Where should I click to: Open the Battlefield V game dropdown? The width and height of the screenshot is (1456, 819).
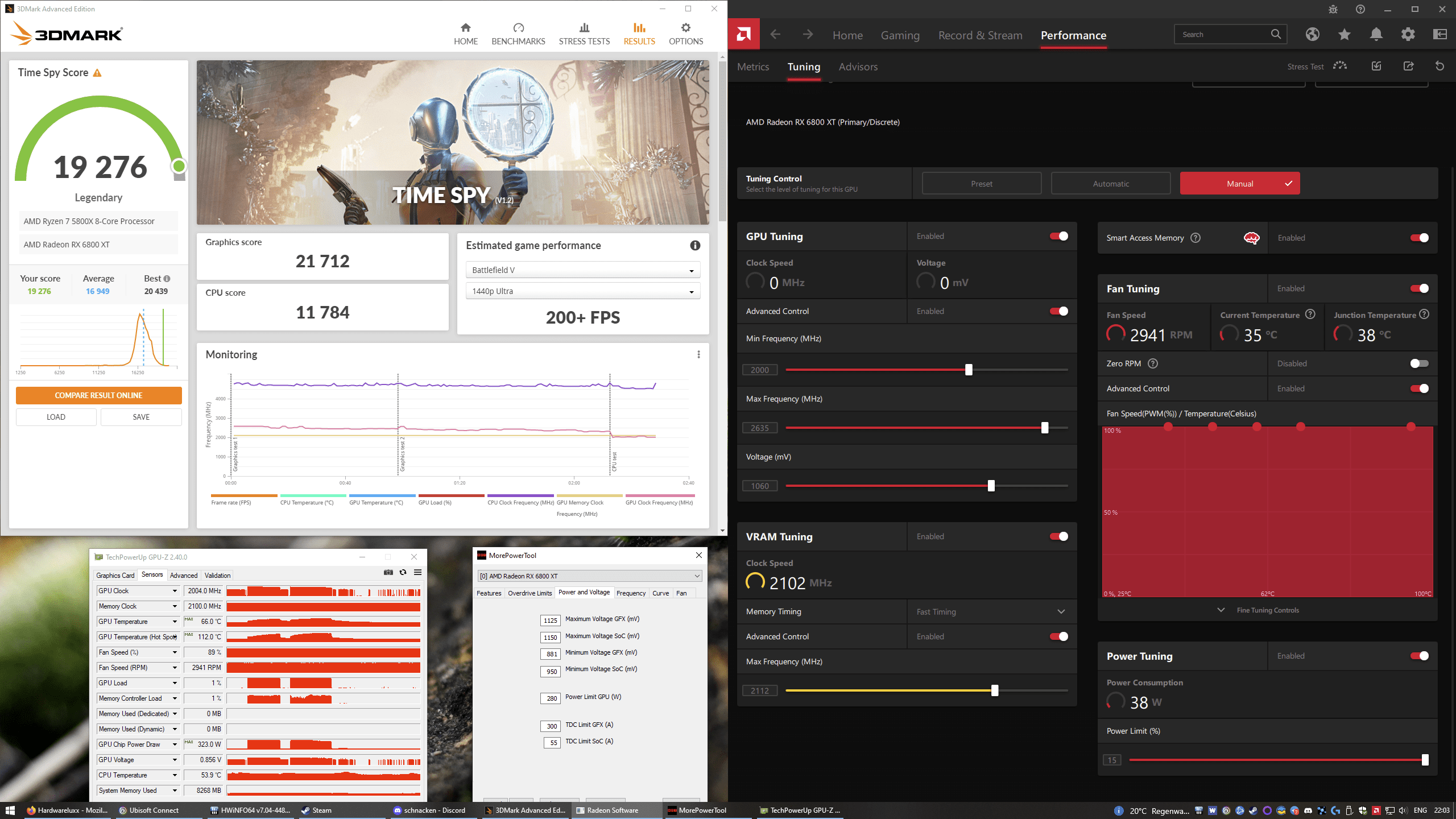coord(582,270)
